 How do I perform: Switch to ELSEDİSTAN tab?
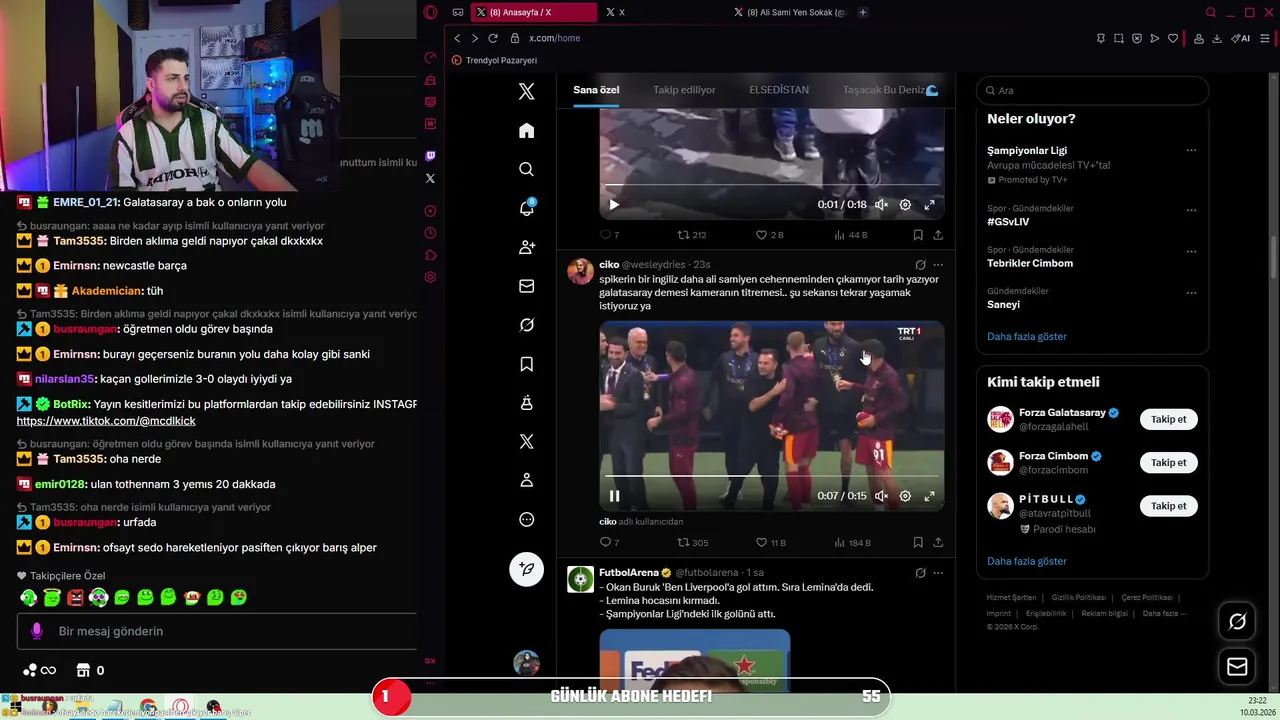(x=779, y=90)
